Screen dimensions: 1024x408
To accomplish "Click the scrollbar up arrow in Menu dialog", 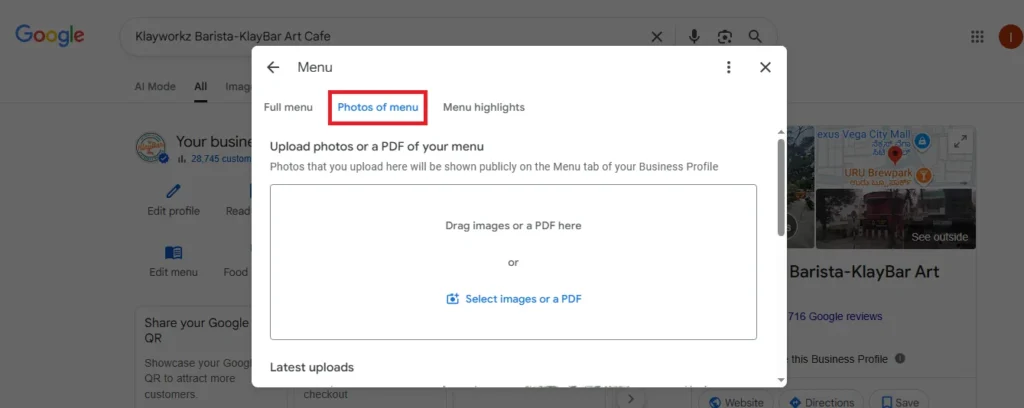I will tap(781, 132).
